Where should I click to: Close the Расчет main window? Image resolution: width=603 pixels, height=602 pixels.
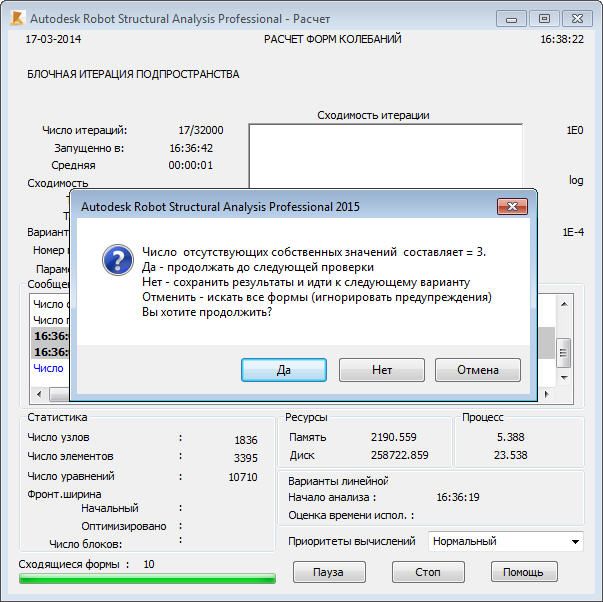[577, 19]
